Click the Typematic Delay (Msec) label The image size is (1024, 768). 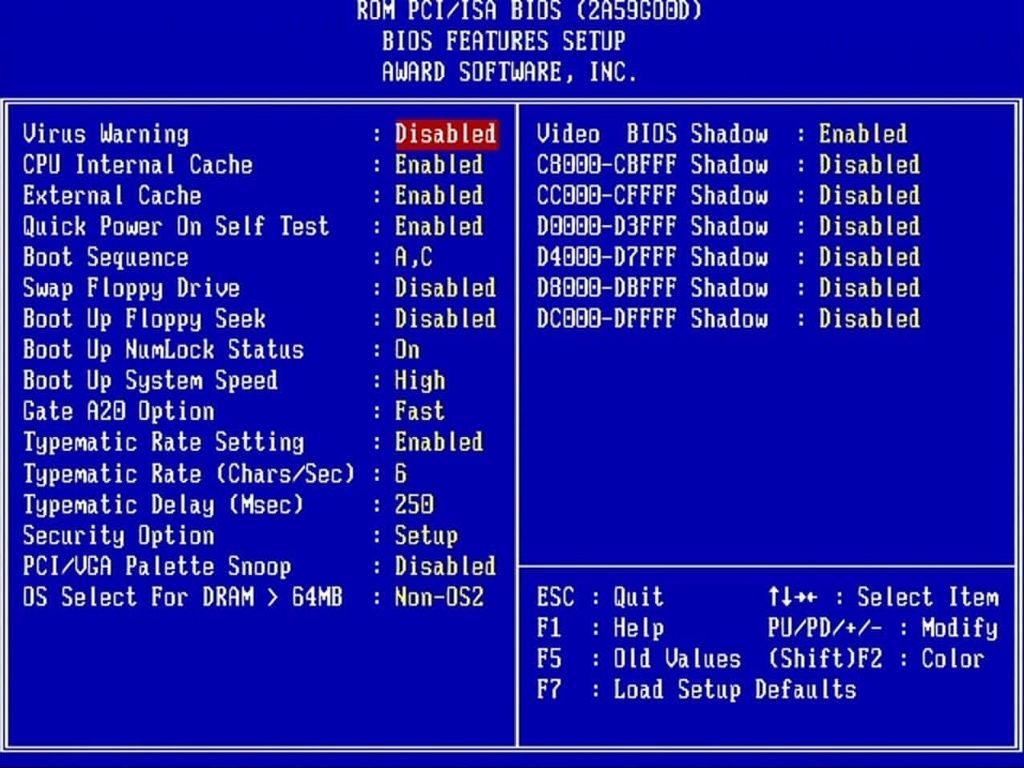coord(163,505)
